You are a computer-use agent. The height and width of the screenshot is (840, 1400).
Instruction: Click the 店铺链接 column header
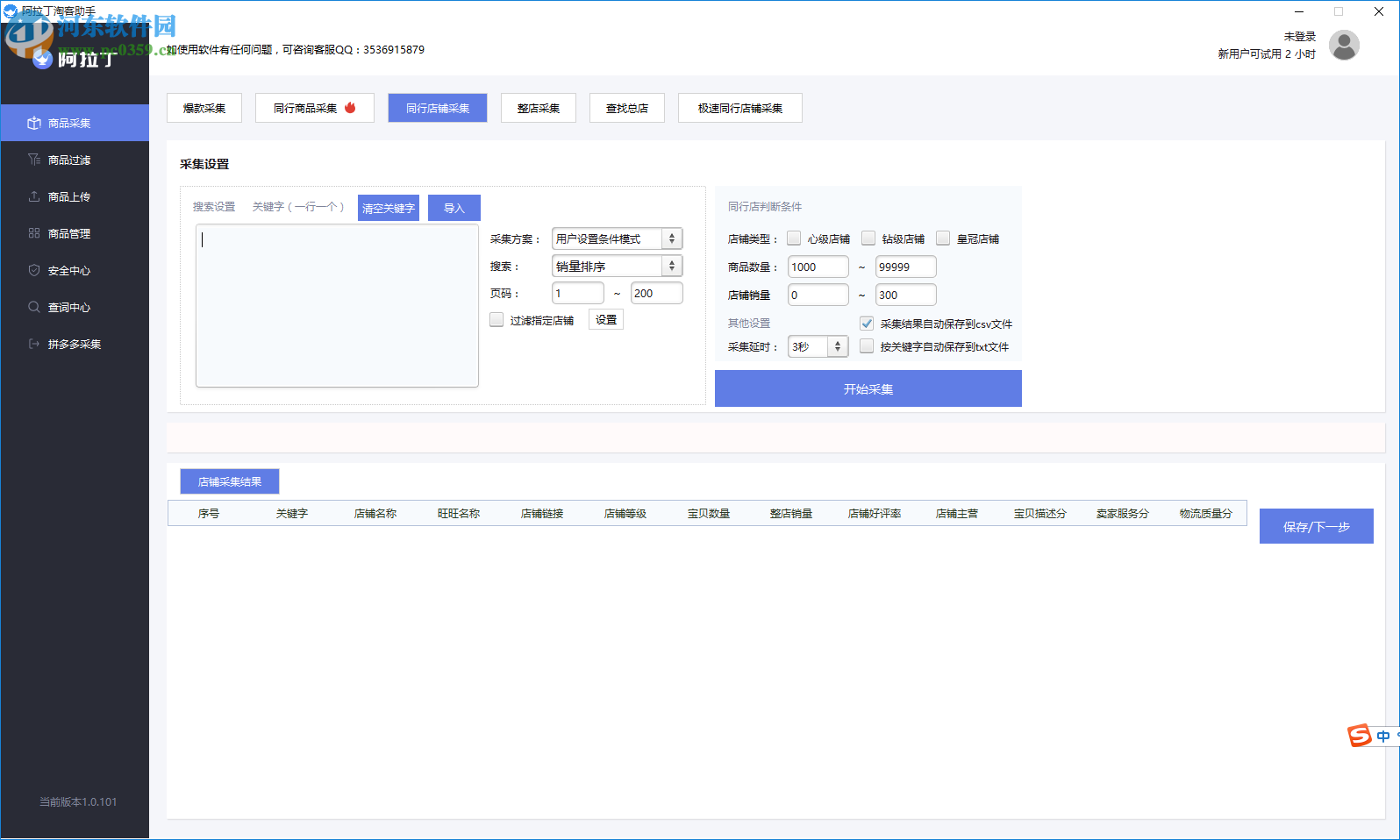pos(542,513)
